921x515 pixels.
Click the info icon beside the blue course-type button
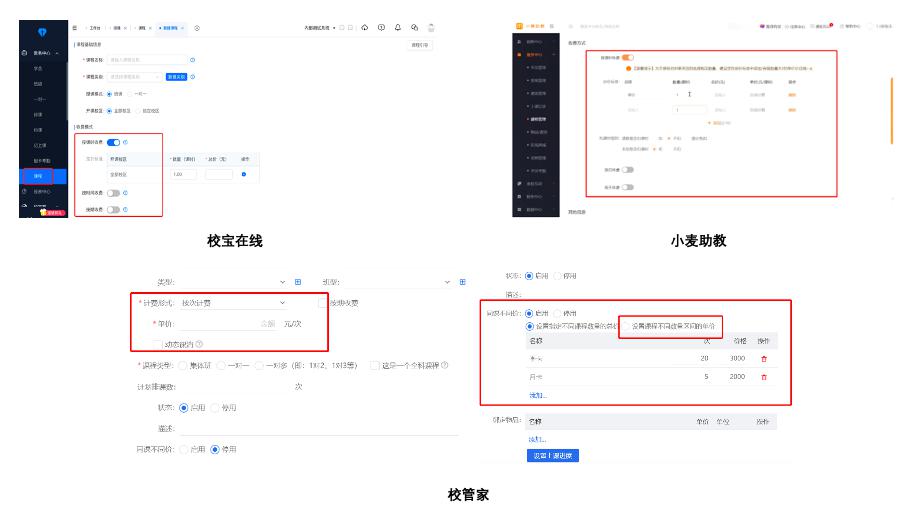coord(193,77)
